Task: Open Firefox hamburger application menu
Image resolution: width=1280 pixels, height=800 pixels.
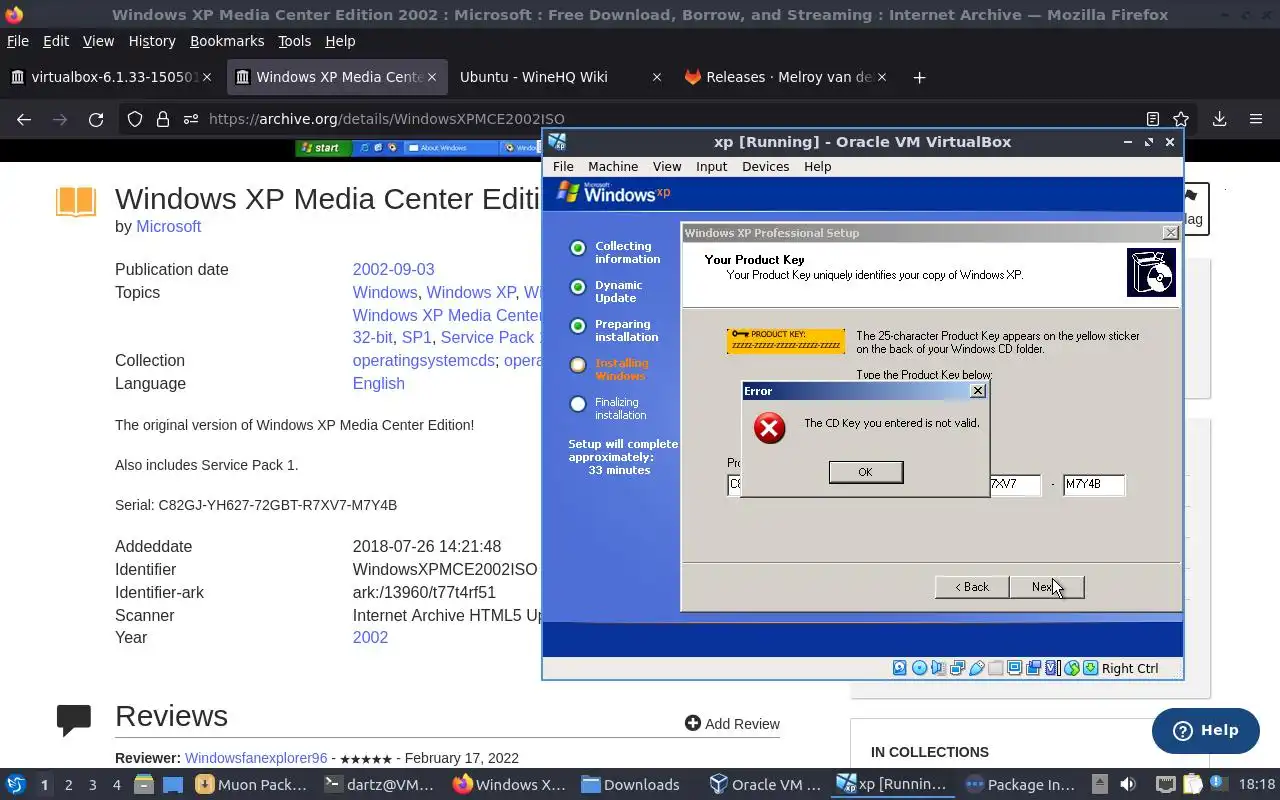Action: [x=1256, y=119]
